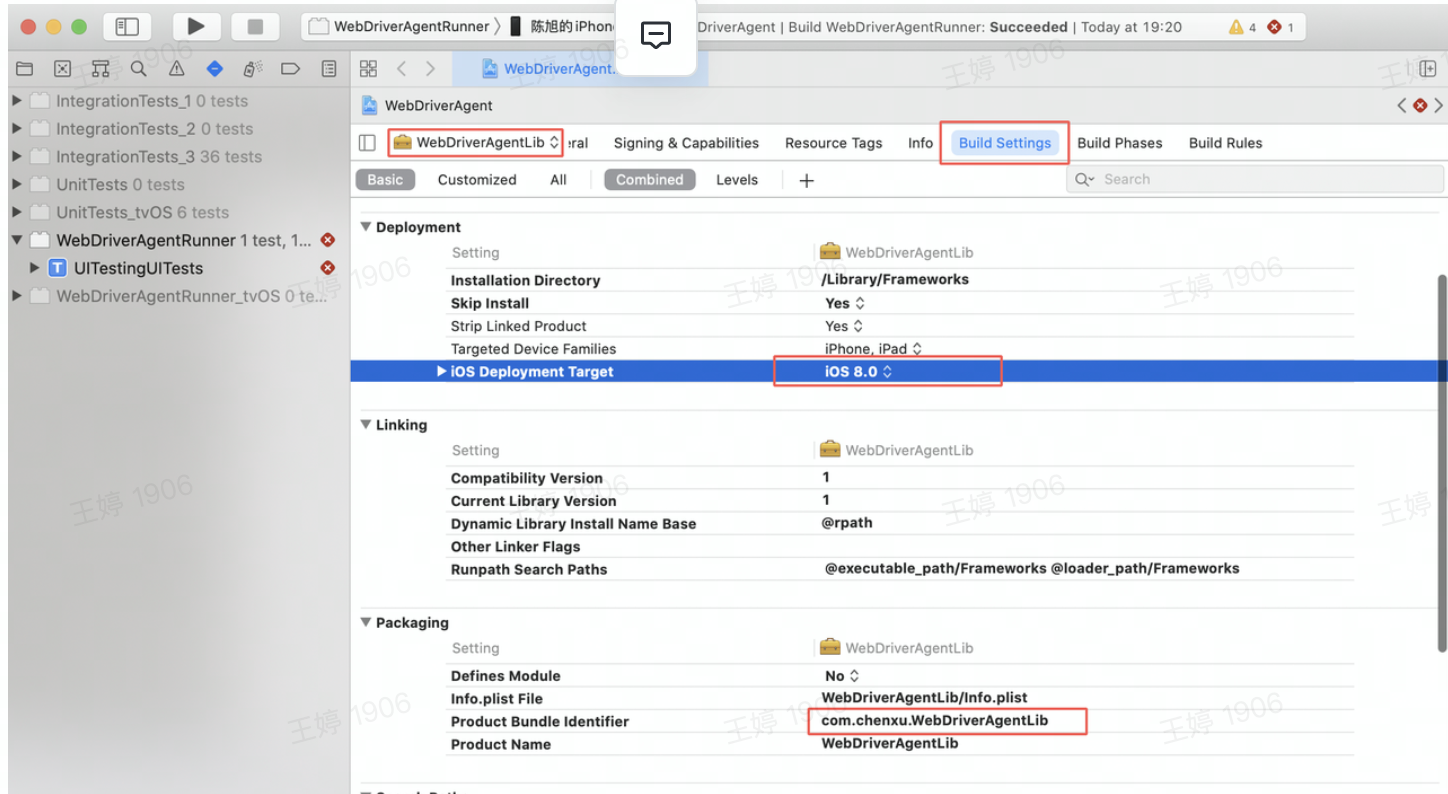
Task: Click the error badge on UITestingUITests
Action: point(327,268)
